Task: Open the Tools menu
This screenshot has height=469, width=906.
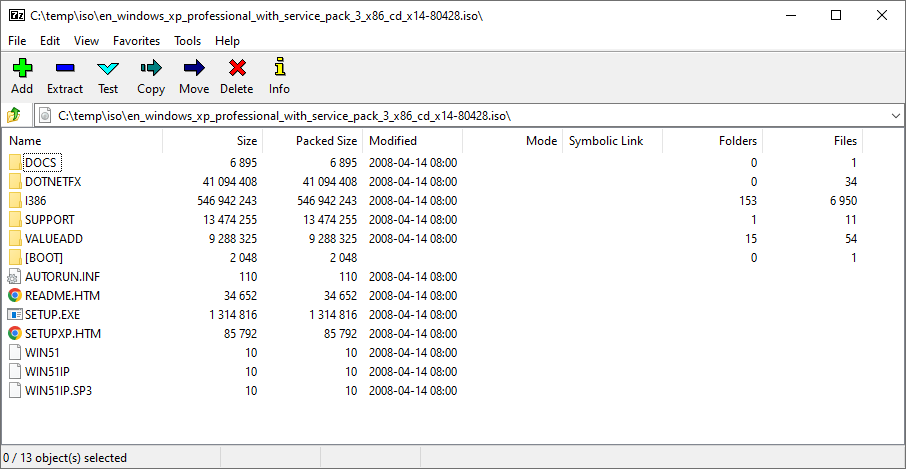Action: [x=188, y=41]
